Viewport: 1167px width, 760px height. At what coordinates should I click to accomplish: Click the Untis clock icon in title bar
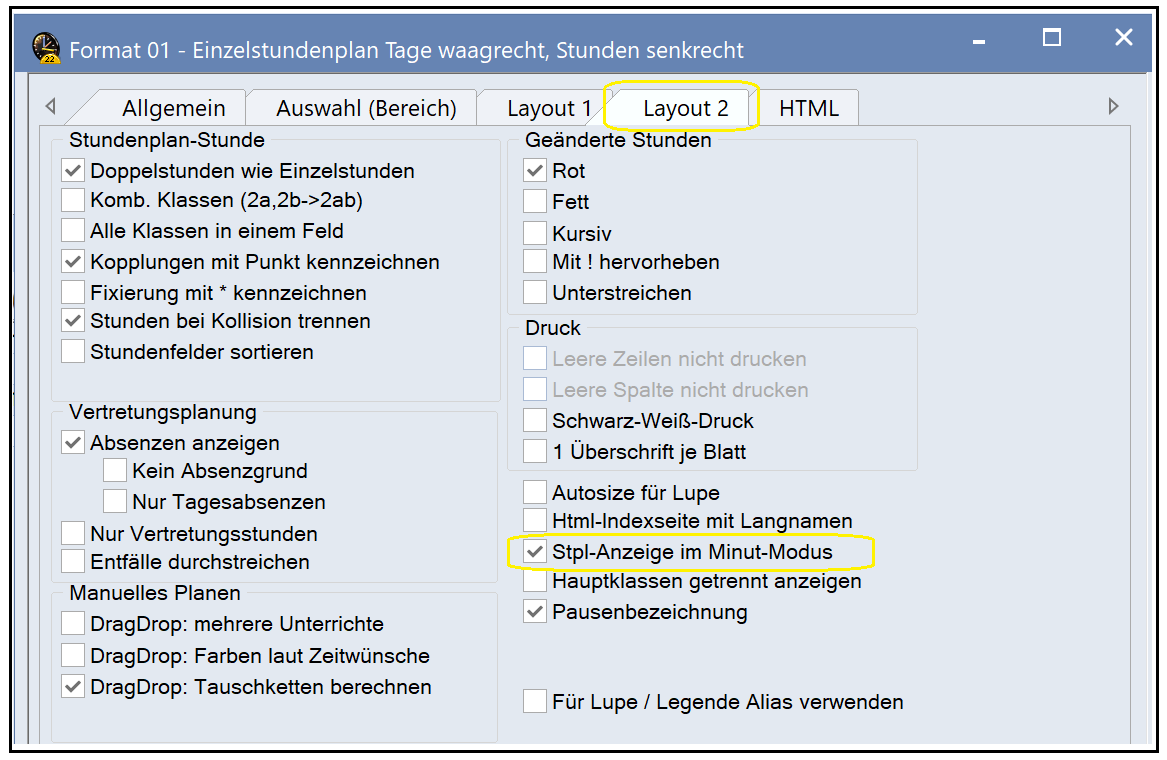(x=45, y=48)
